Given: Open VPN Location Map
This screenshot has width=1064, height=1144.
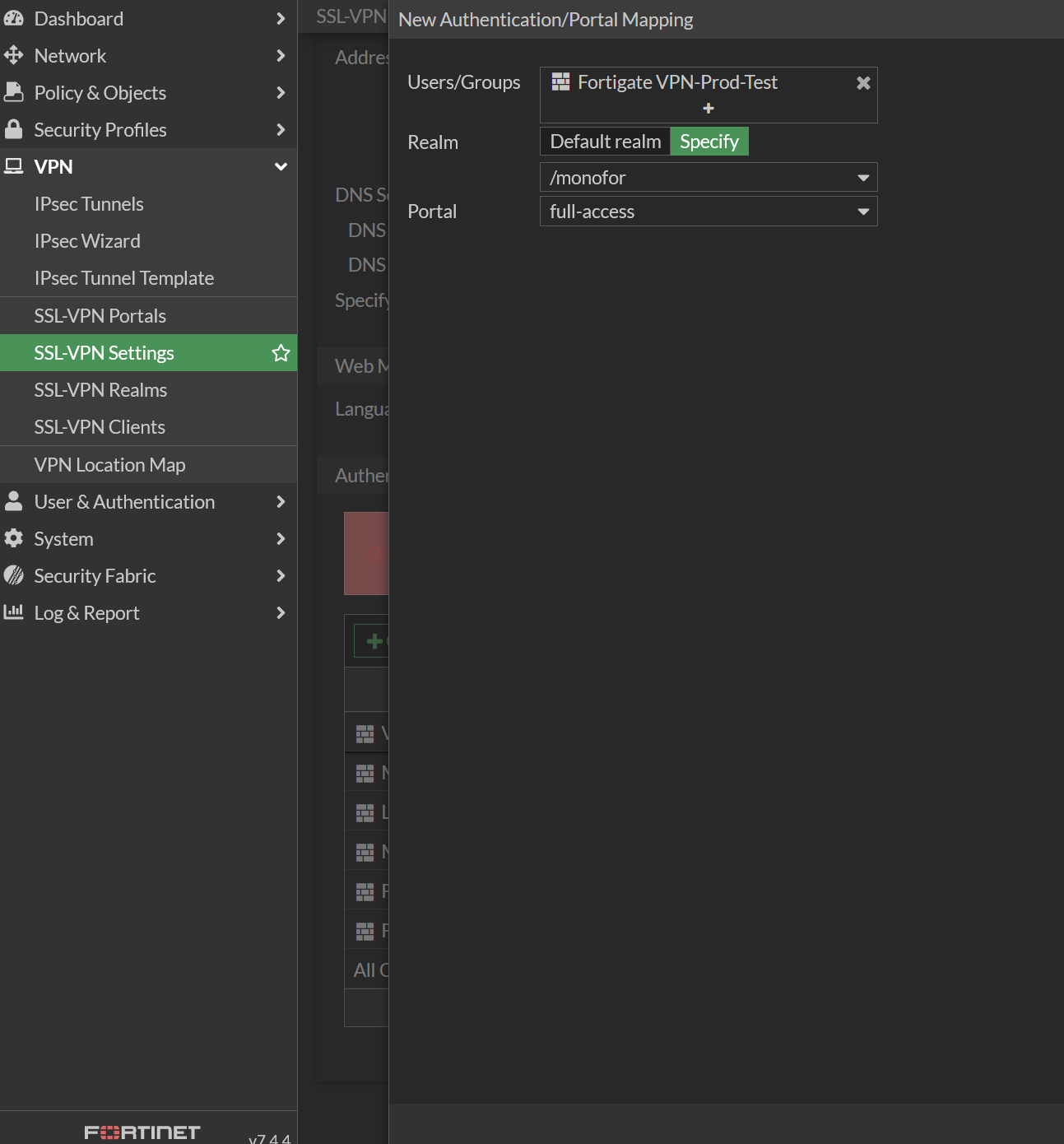Looking at the screenshot, I should (x=109, y=465).
